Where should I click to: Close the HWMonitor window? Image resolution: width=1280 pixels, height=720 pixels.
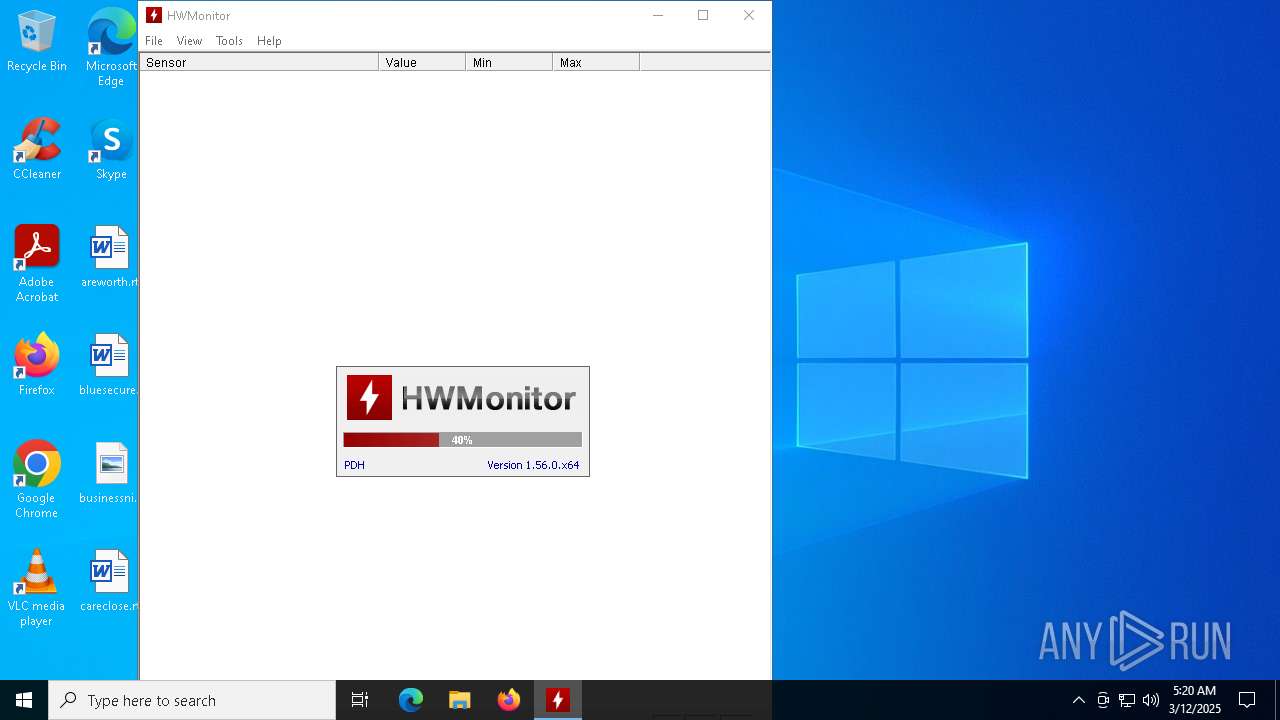point(749,15)
